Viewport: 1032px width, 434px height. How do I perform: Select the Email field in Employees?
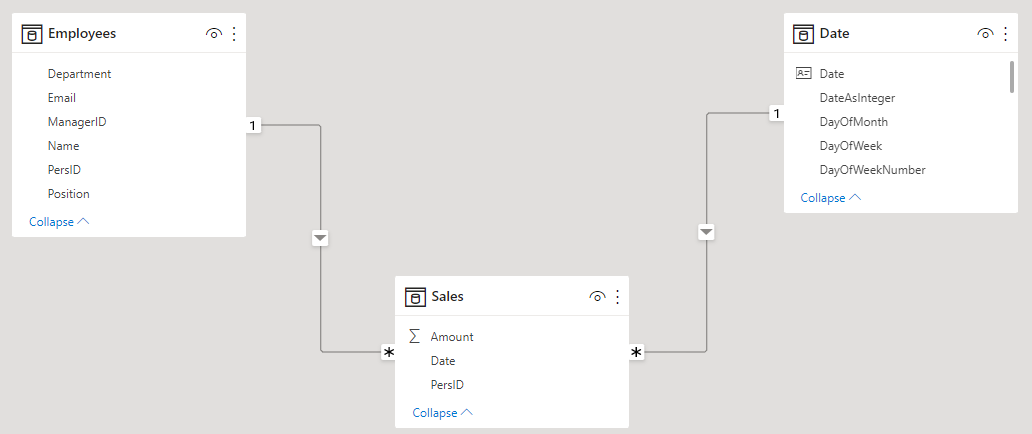[62, 98]
